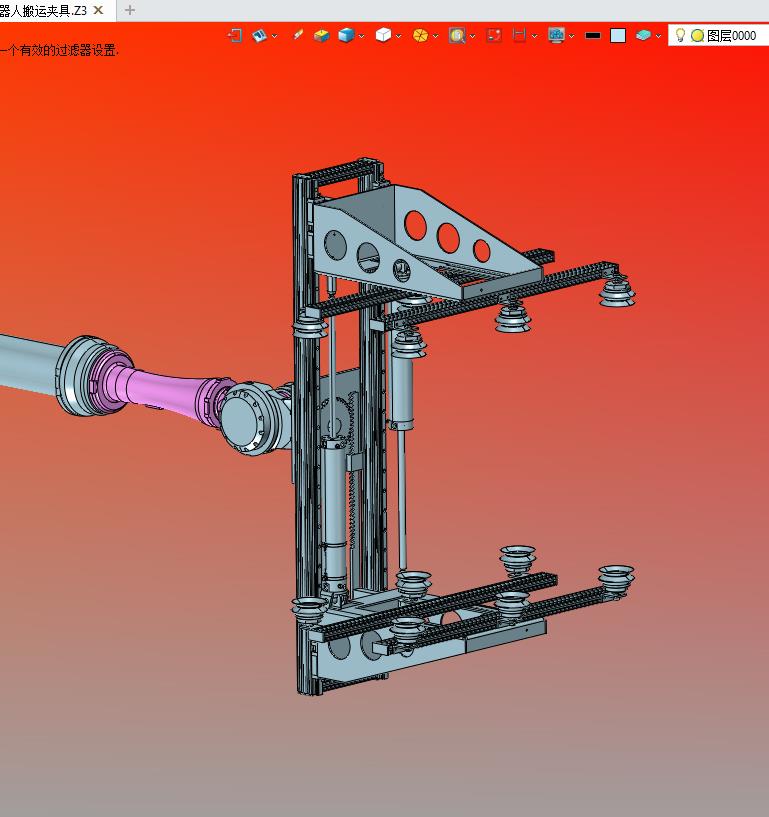This screenshot has height=817, width=769.
Task: Select the blue shaded cube display icon
Action: coord(346,35)
